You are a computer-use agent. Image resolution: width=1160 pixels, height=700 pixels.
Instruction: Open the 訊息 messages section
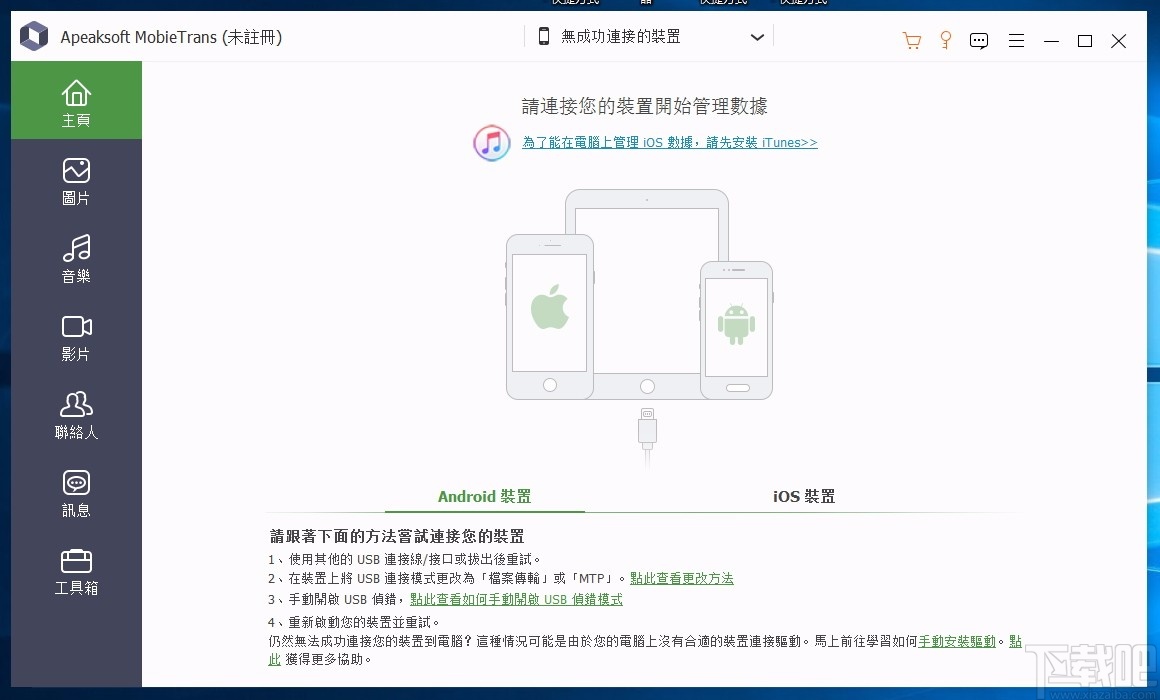coord(76,494)
